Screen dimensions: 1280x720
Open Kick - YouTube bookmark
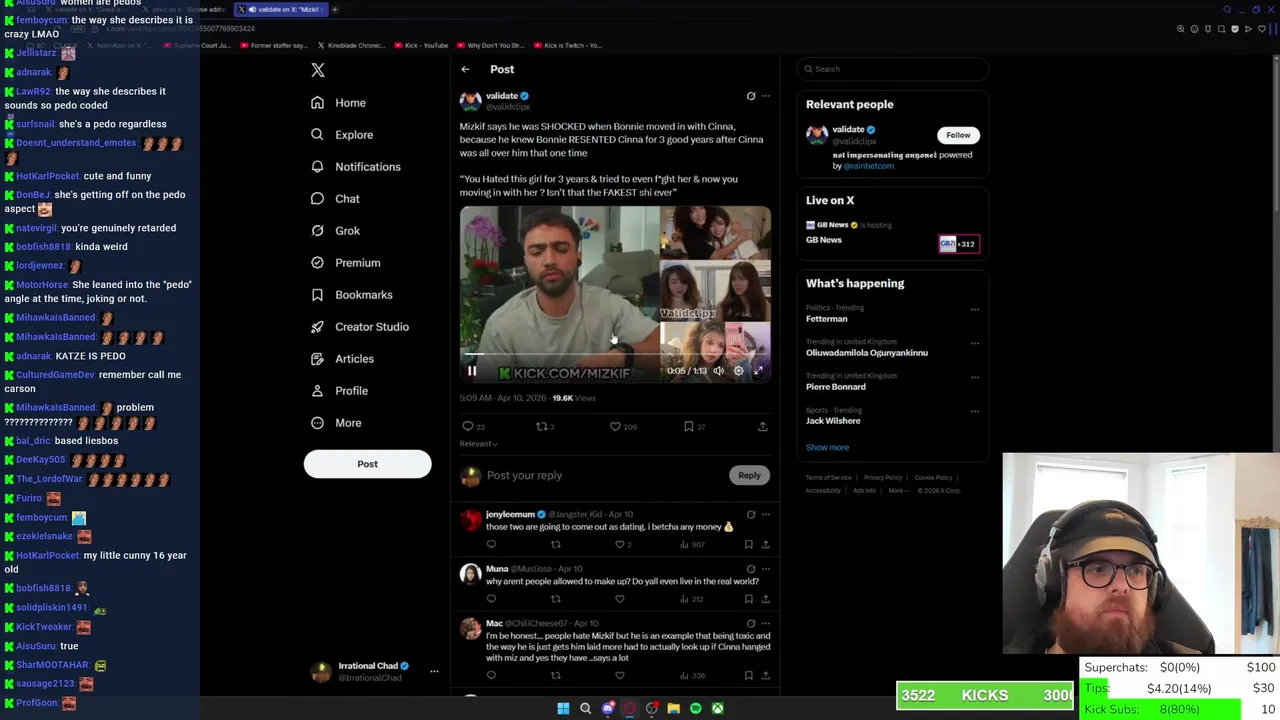419,45
